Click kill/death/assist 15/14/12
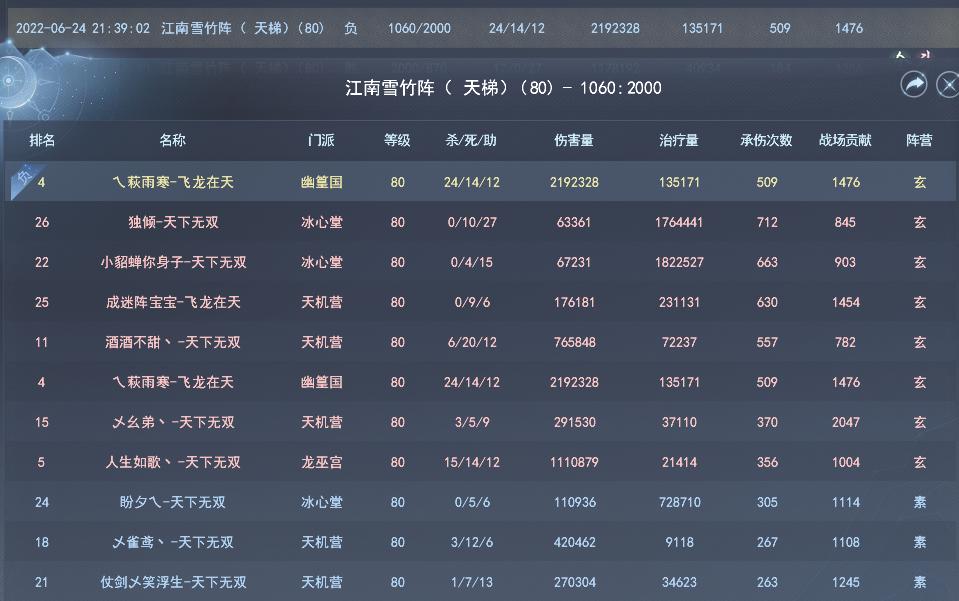 pyautogui.click(x=472, y=462)
